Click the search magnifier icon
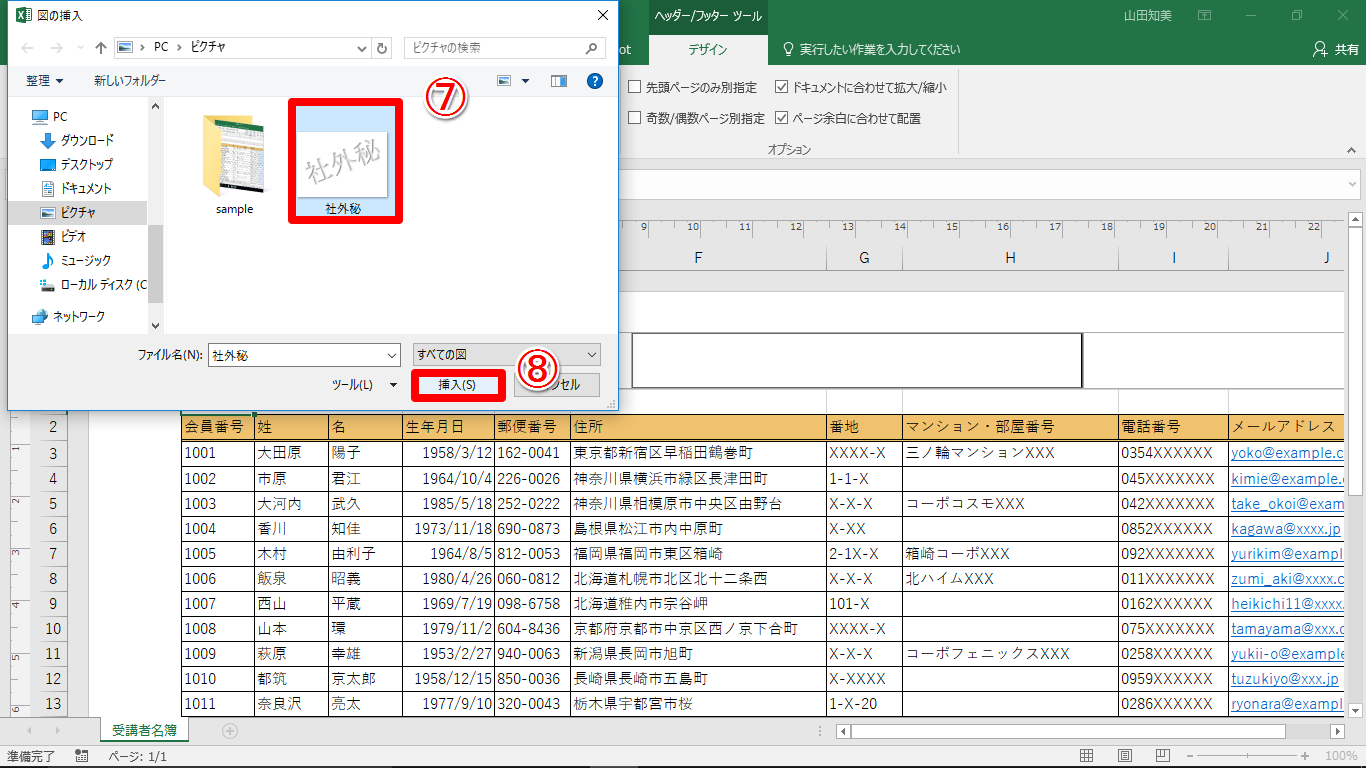The width and height of the screenshot is (1366, 768). [593, 48]
